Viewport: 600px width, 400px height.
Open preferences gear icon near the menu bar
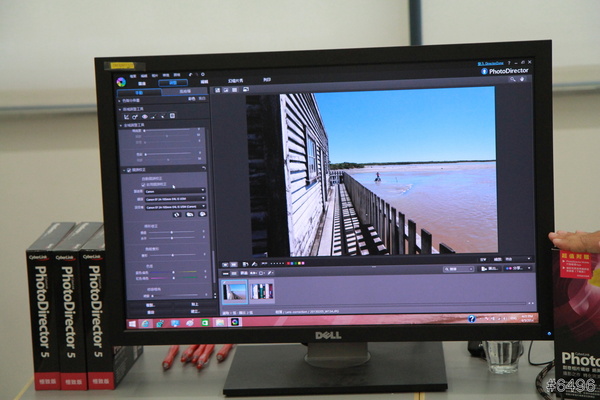pos(203,74)
